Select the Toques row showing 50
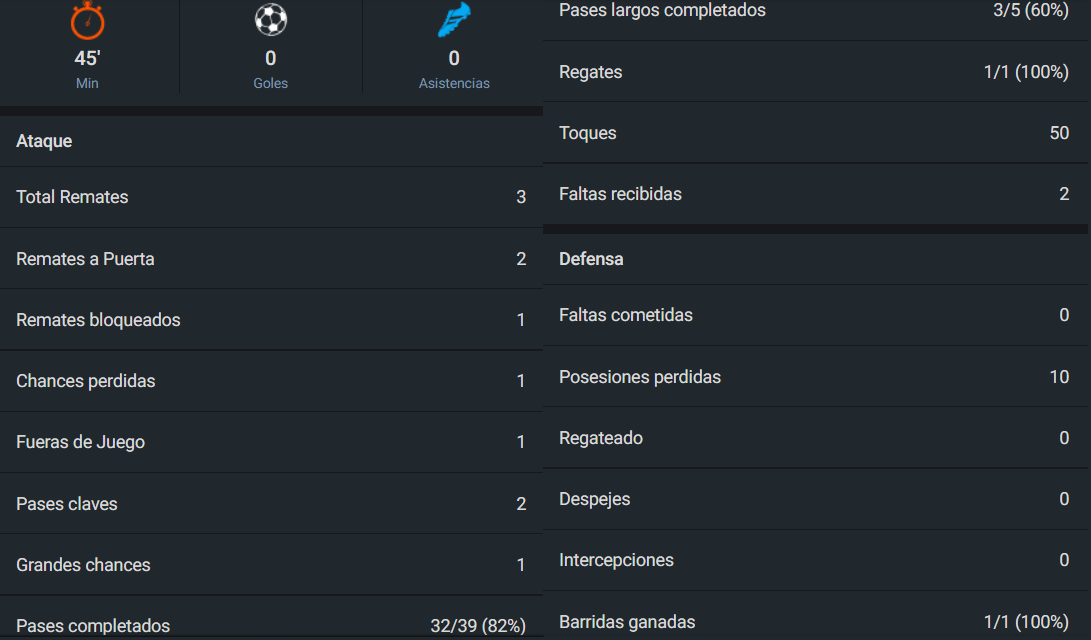Screen dimensions: 1091x640 [x=815, y=133]
